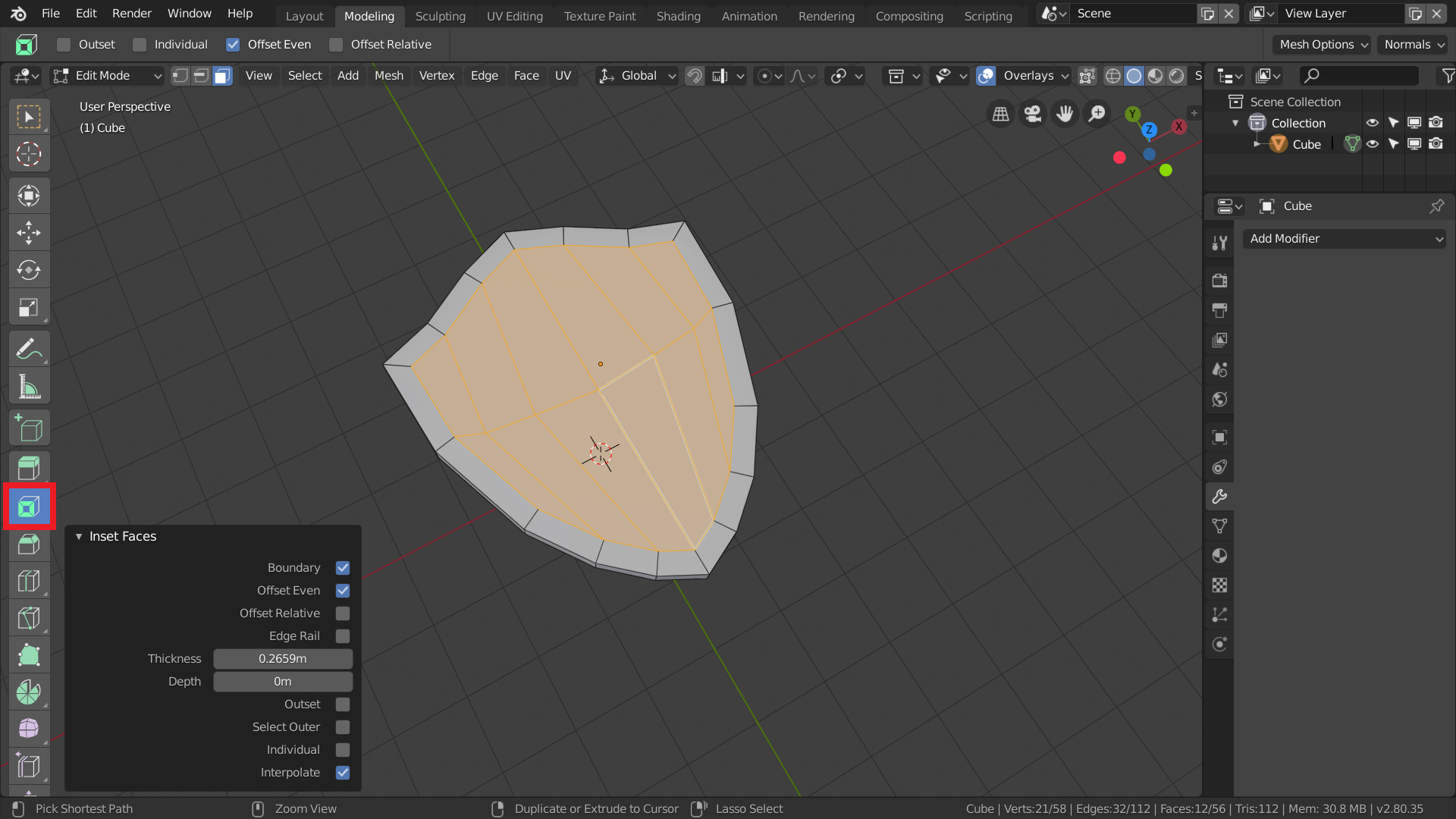Uncheck Interpolate option
Screen dimensions: 1456x819
pos(343,773)
